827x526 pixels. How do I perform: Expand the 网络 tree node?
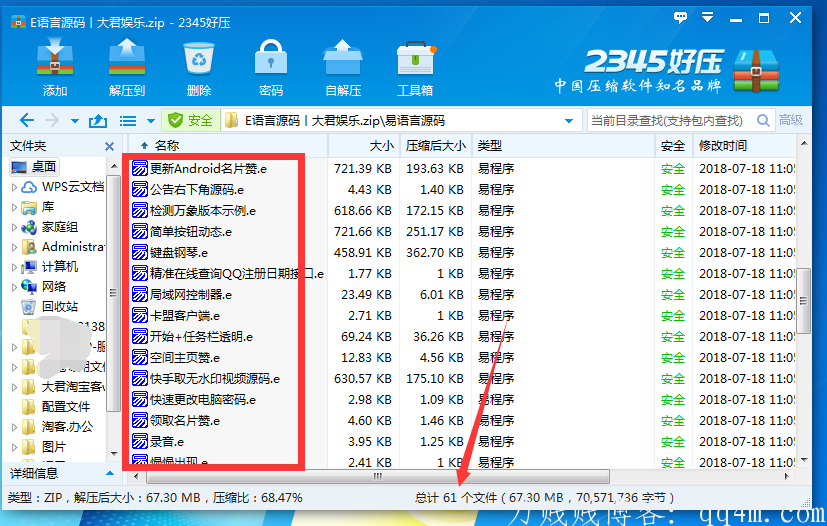click(14, 287)
